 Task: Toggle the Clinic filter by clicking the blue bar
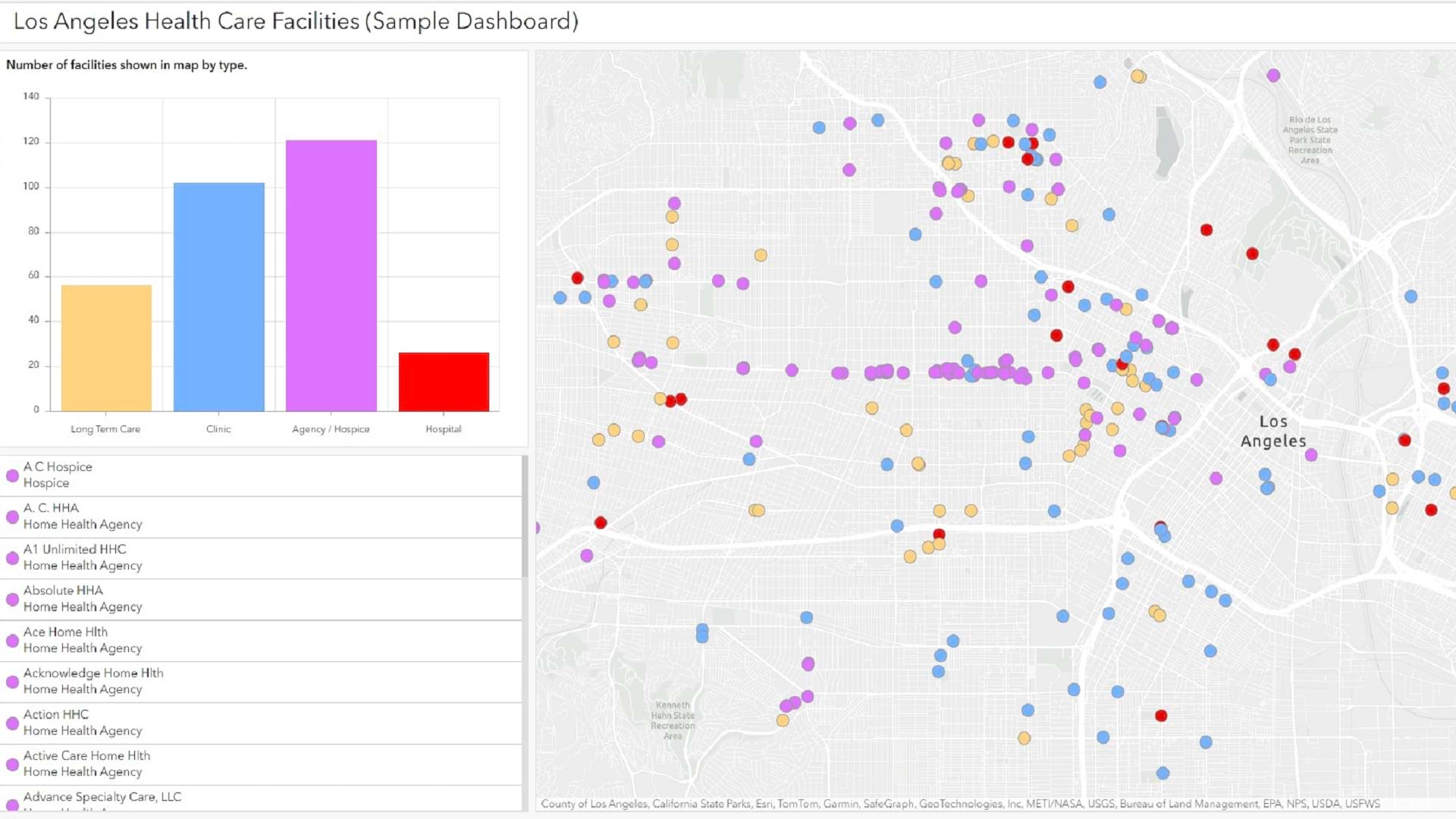point(218,294)
